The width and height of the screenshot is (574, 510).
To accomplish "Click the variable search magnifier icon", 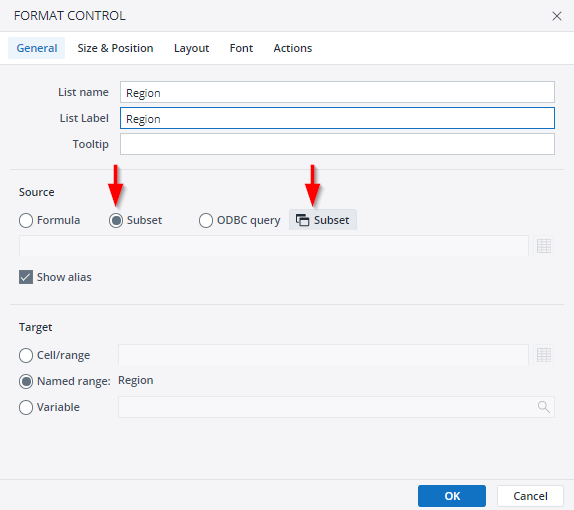I will [x=544, y=407].
